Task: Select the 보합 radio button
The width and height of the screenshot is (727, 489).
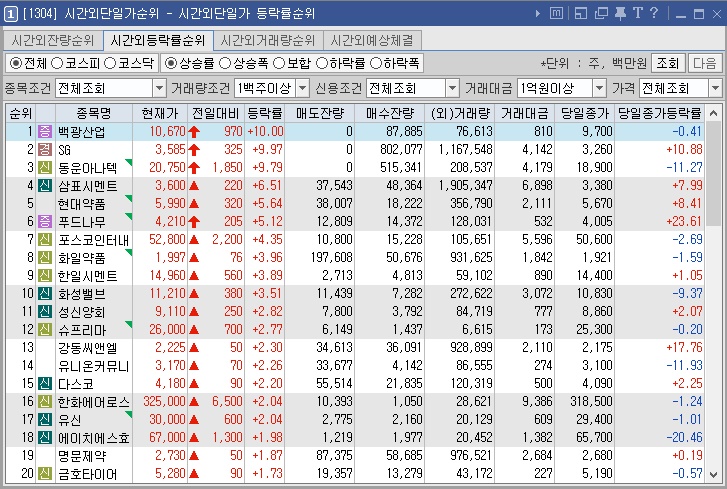Action: [279, 63]
